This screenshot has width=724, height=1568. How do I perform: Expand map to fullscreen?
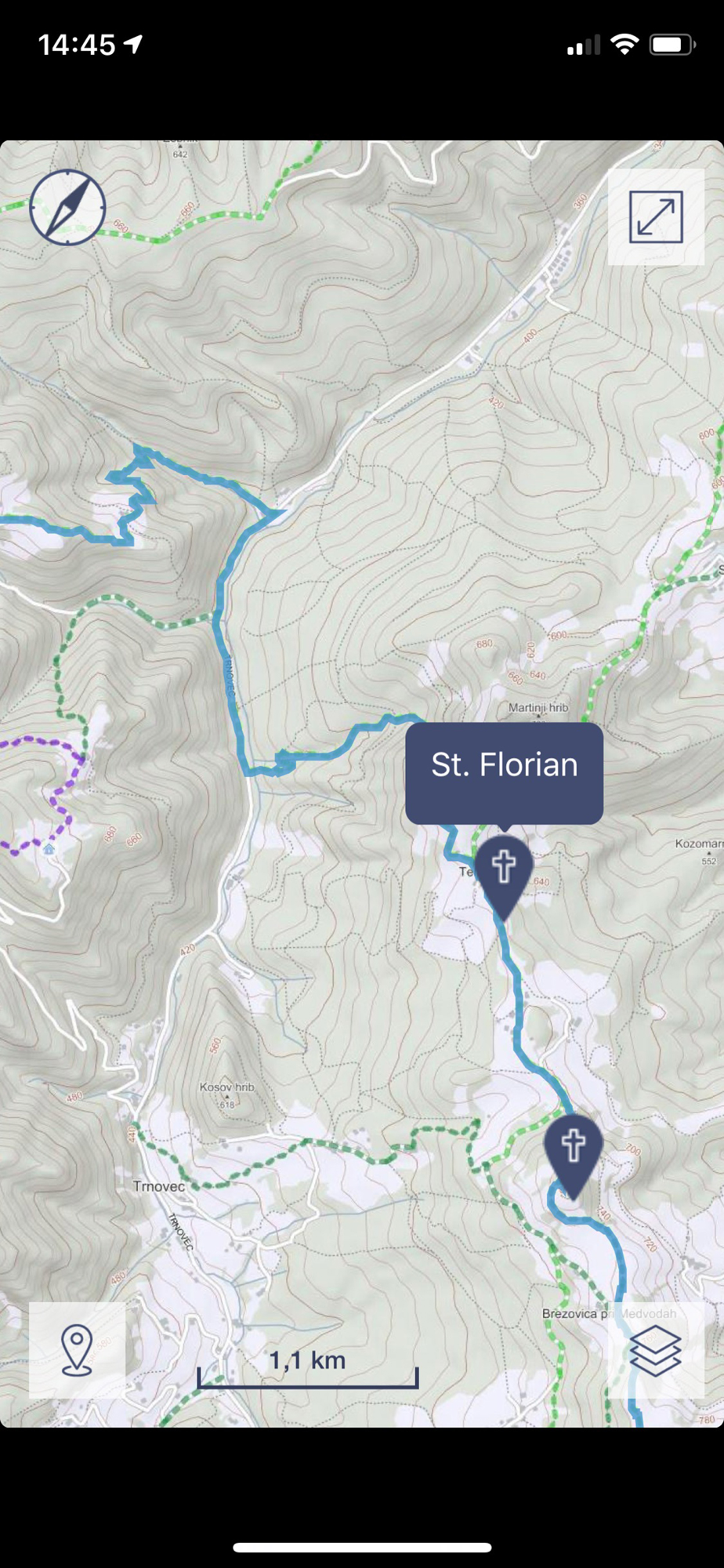[x=656, y=217]
